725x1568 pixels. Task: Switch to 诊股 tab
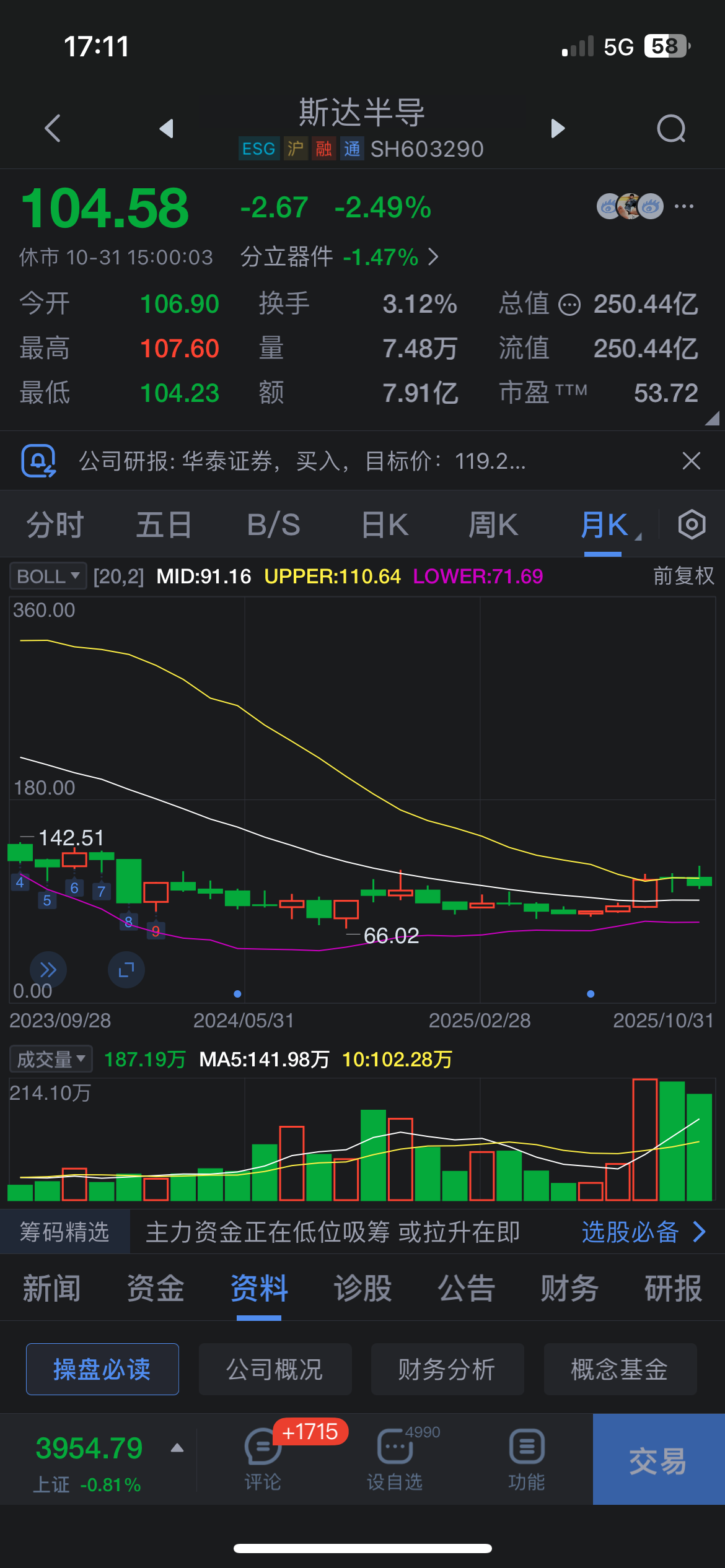click(x=362, y=1289)
